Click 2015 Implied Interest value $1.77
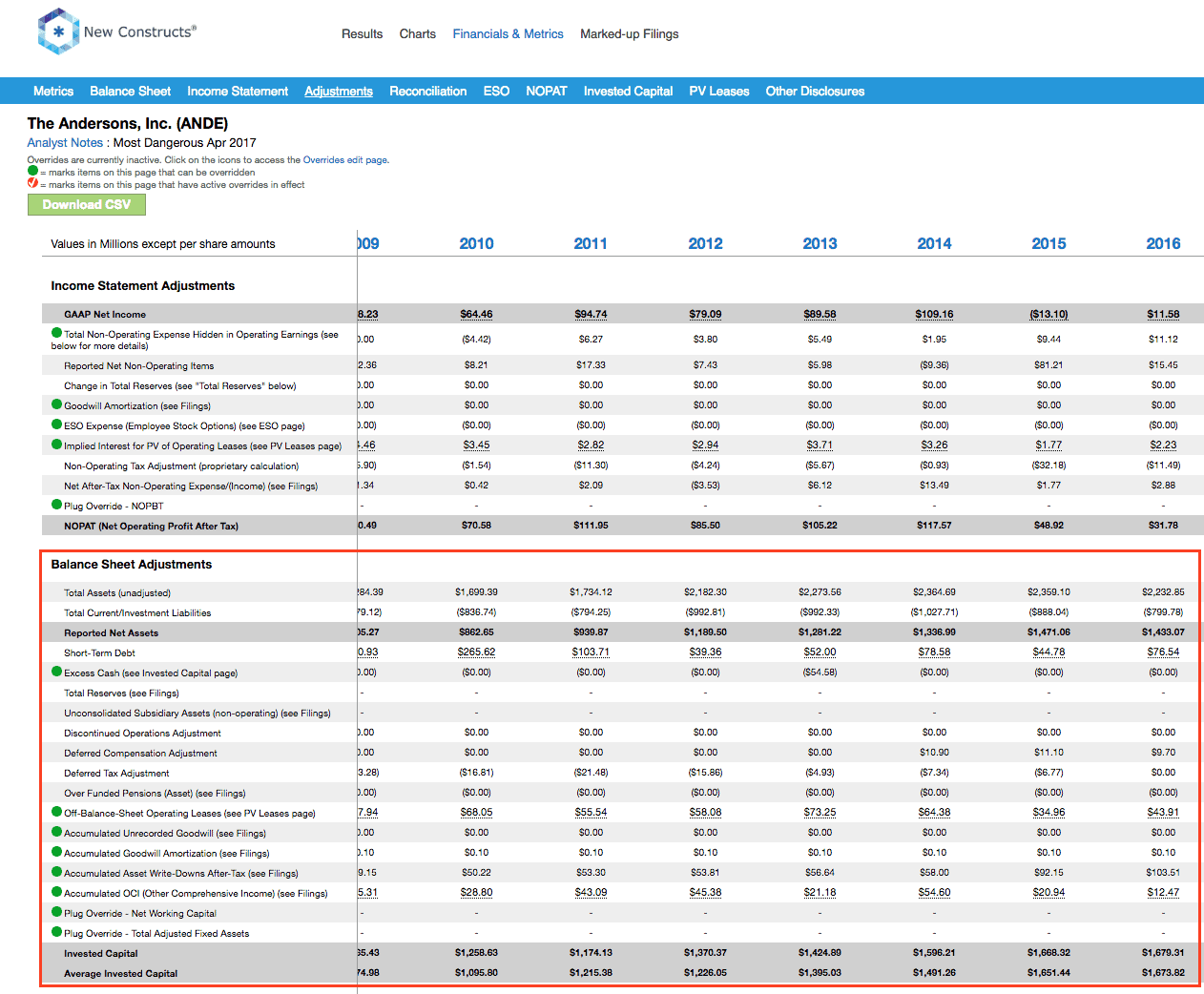The width and height of the screenshot is (1204, 994). pyautogui.click(x=1049, y=445)
